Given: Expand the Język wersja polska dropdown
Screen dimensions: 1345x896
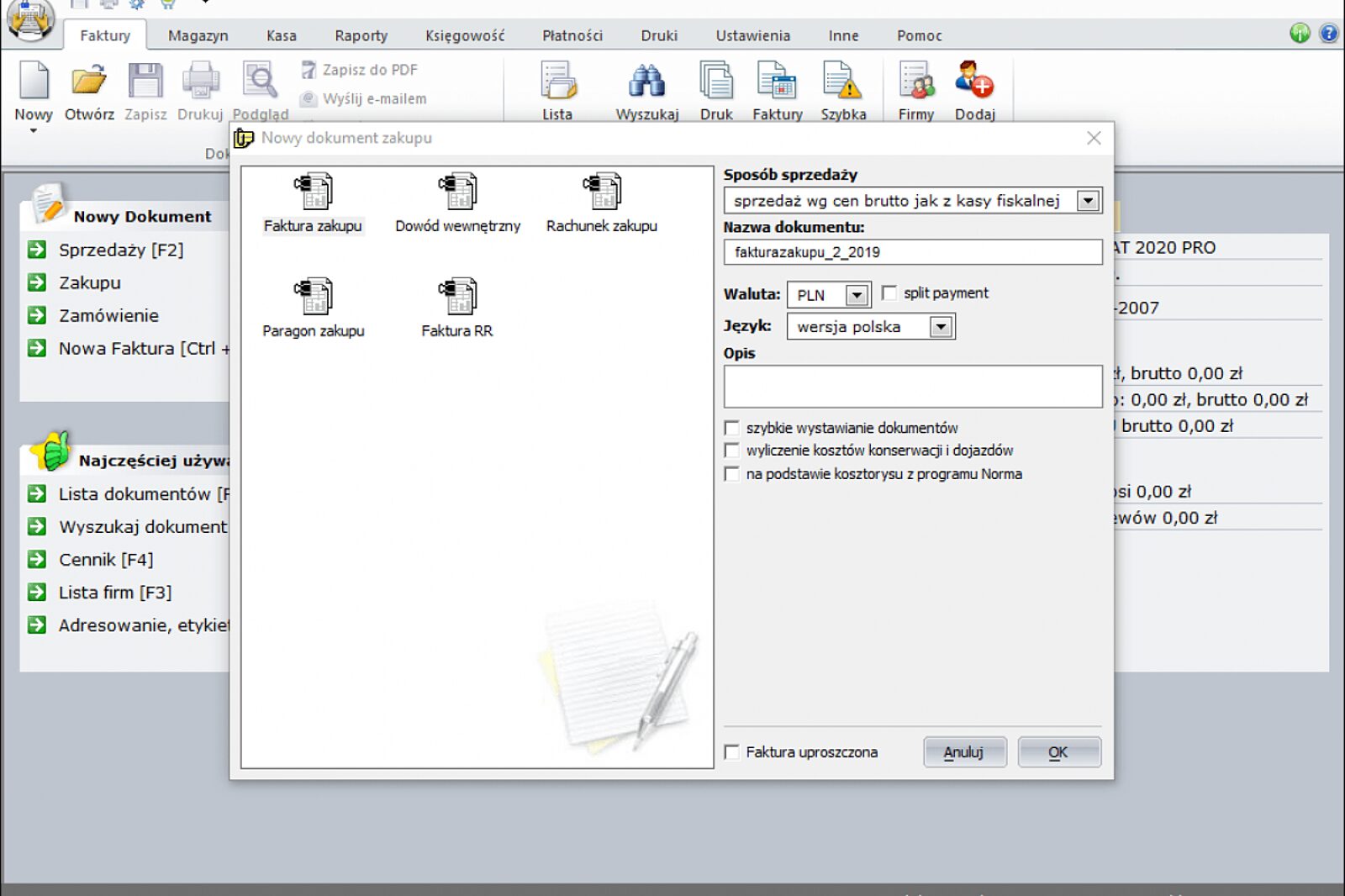Looking at the screenshot, I should (x=941, y=327).
